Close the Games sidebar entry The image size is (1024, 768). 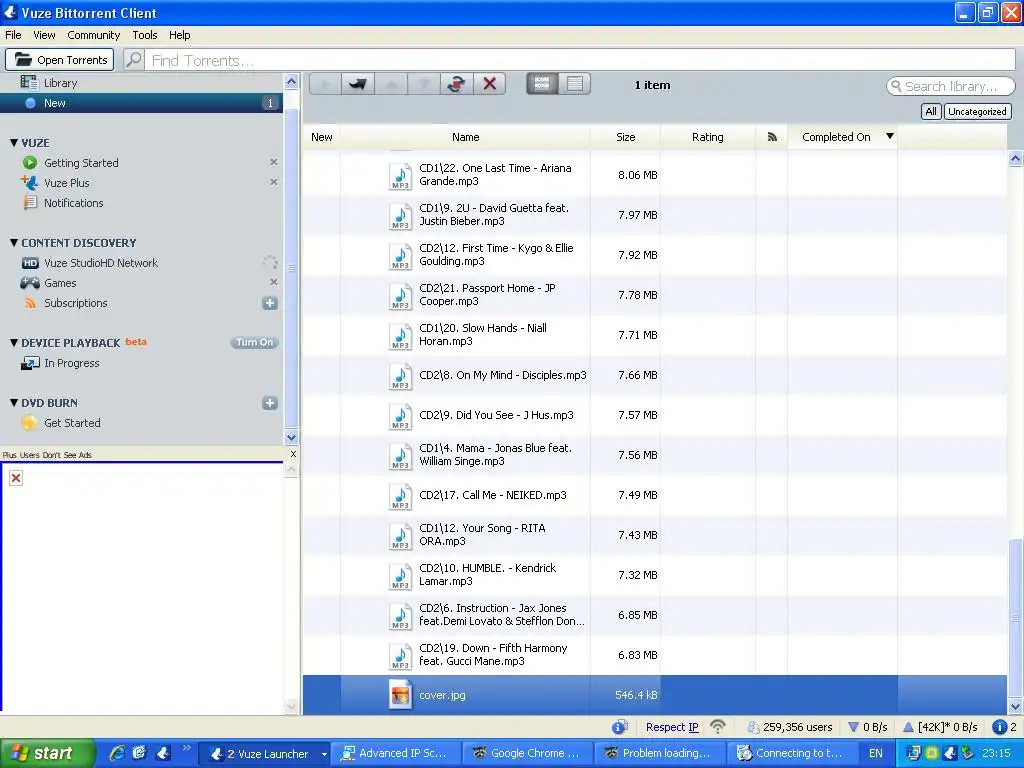click(274, 282)
